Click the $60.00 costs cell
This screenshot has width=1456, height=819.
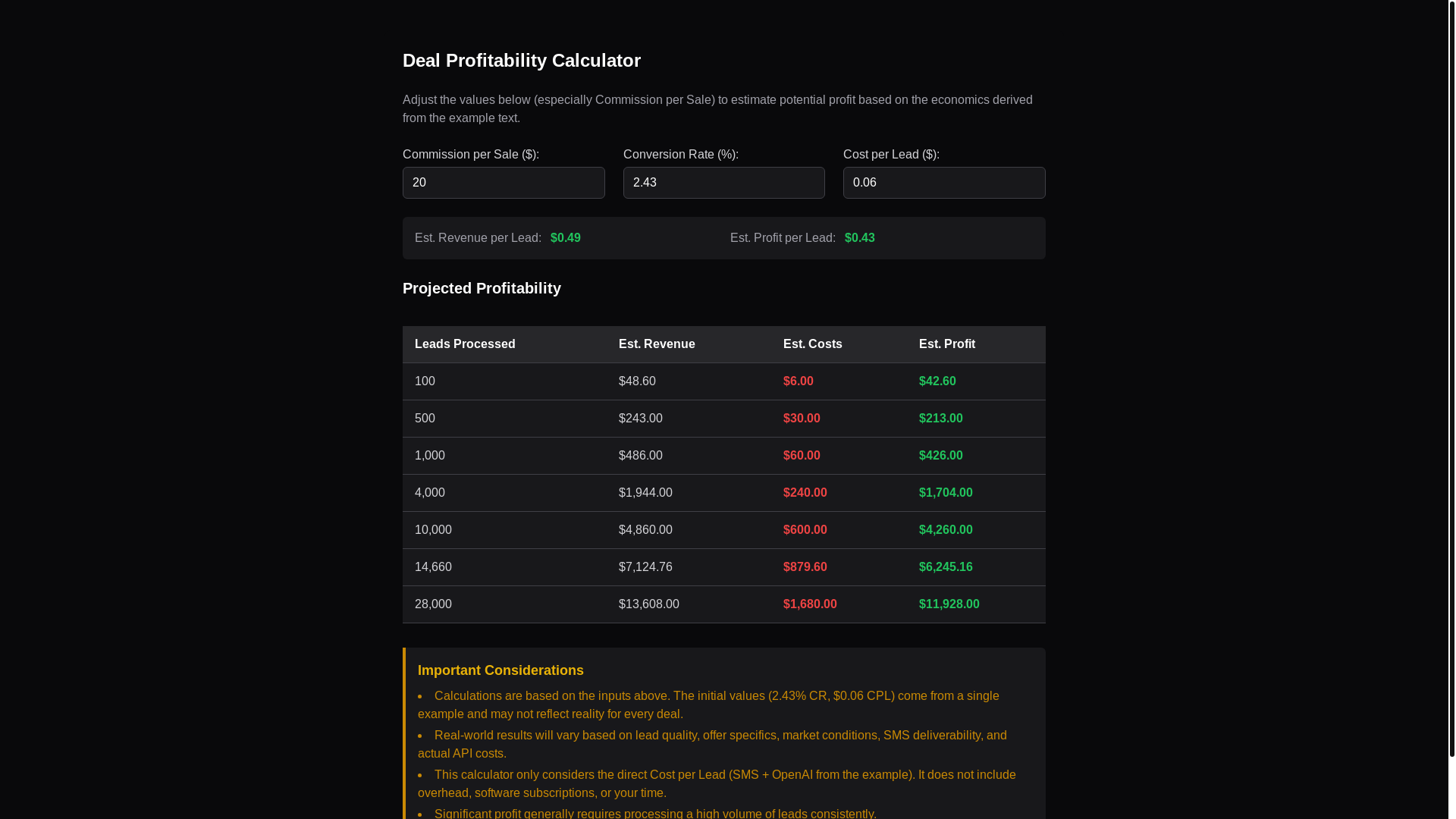pos(839,456)
